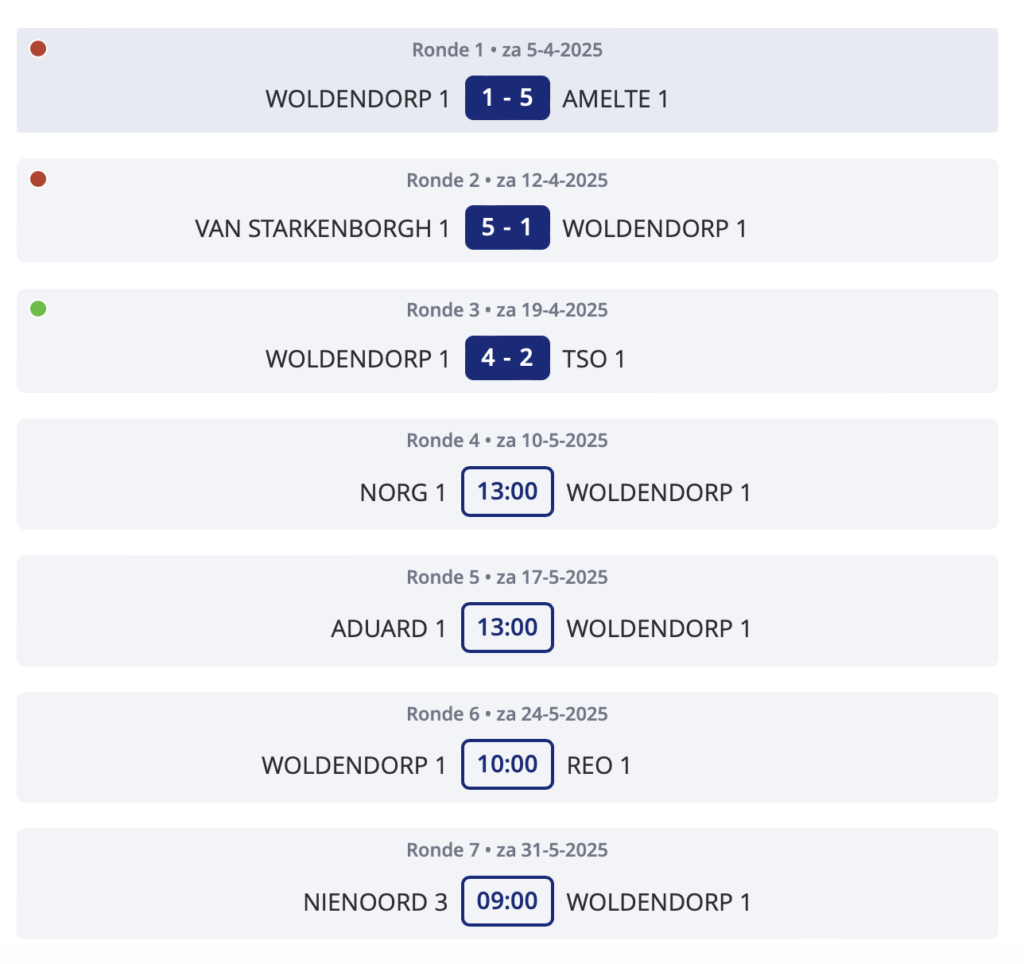Image resolution: width=1024 pixels, height=964 pixels.
Task: Click the Ronde 7 date header
Action: click(507, 850)
